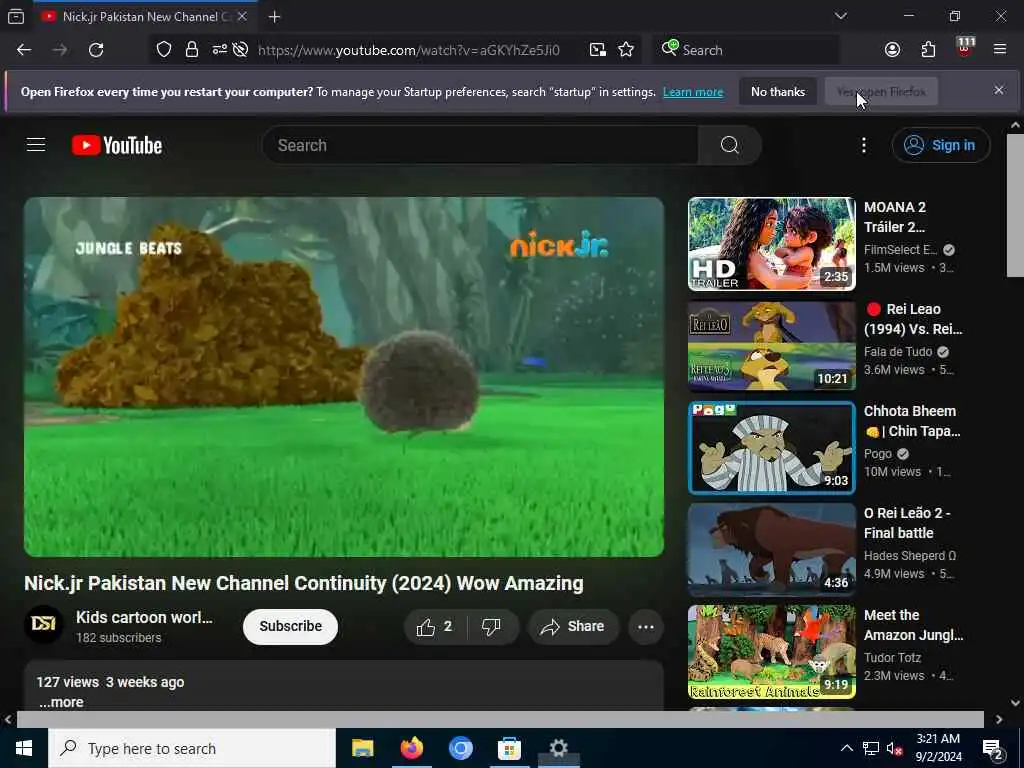Viewport: 1024px width, 768px height.
Task: Open the muted volume tray icon
Action: [895, 748]
